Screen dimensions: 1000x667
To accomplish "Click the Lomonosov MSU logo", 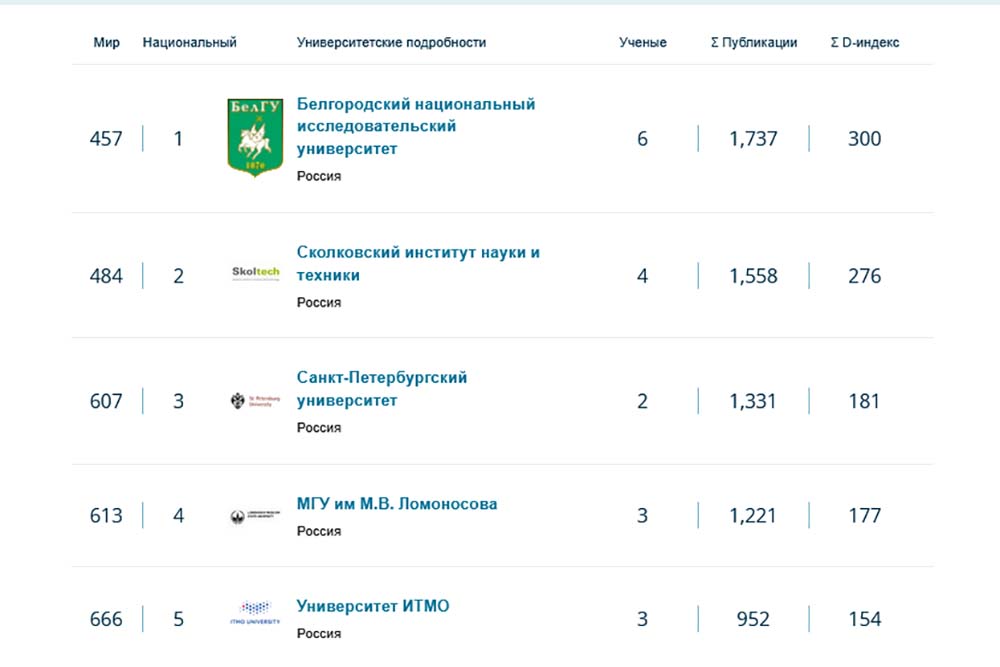I will tap(256, 516).
